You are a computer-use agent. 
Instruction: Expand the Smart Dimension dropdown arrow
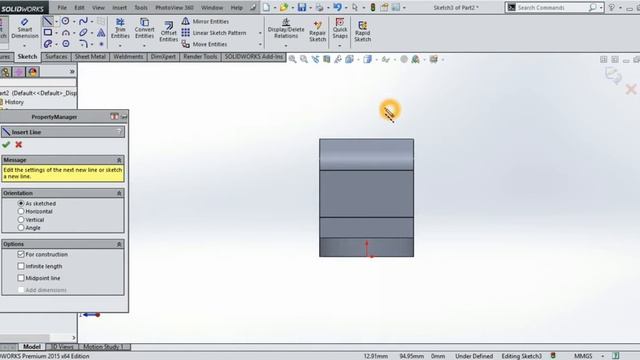tap(24, 45)
